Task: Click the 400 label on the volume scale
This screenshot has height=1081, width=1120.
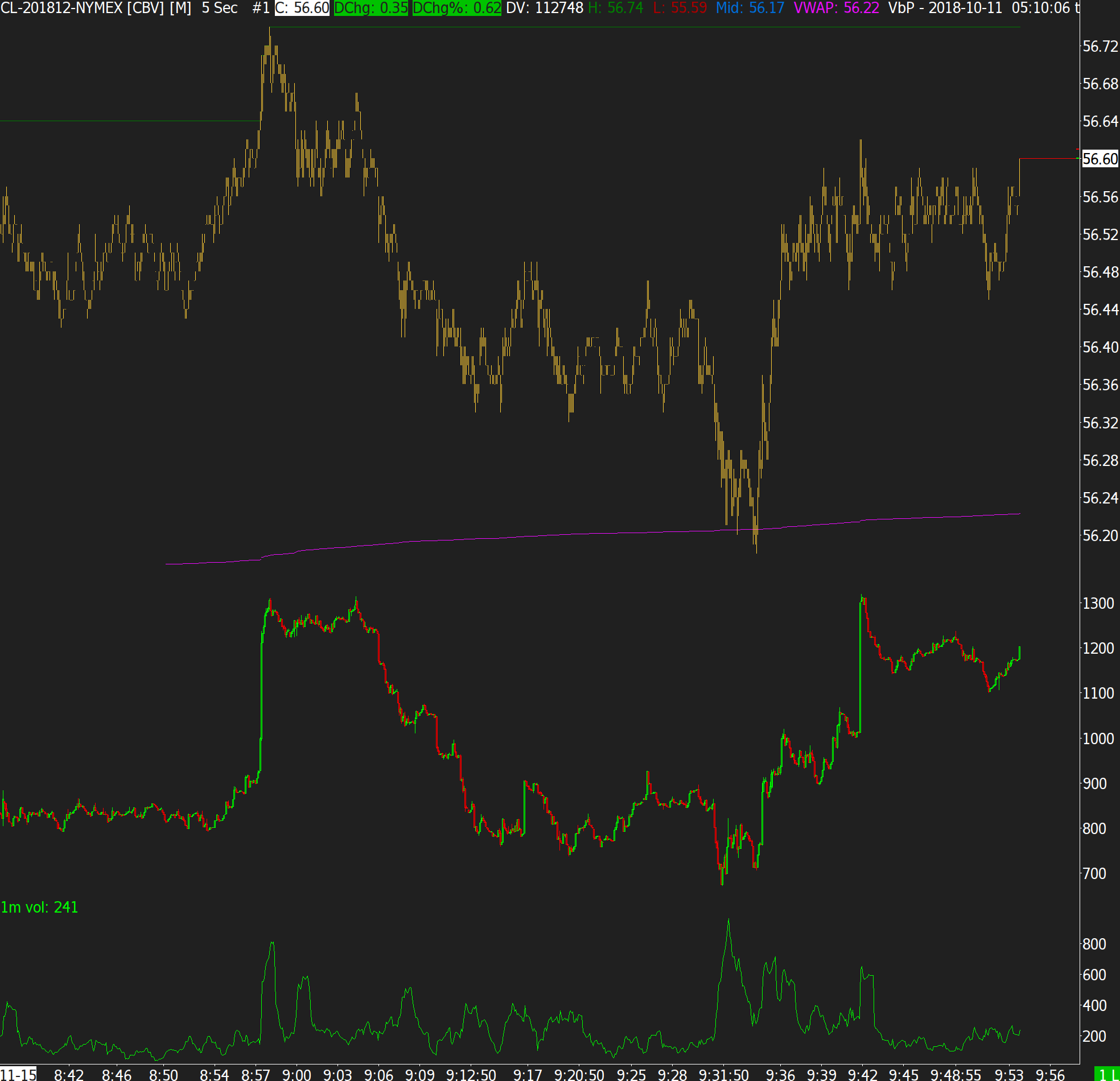Action: coord(1094,1005)
